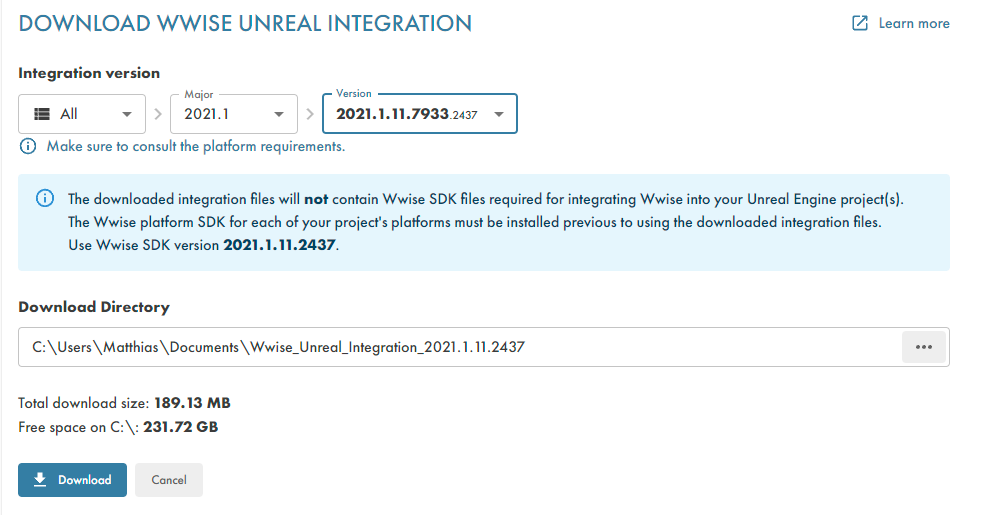Cancel the integration download
The height and width of the screenshot is (515, 998).
tap(169, 480)
